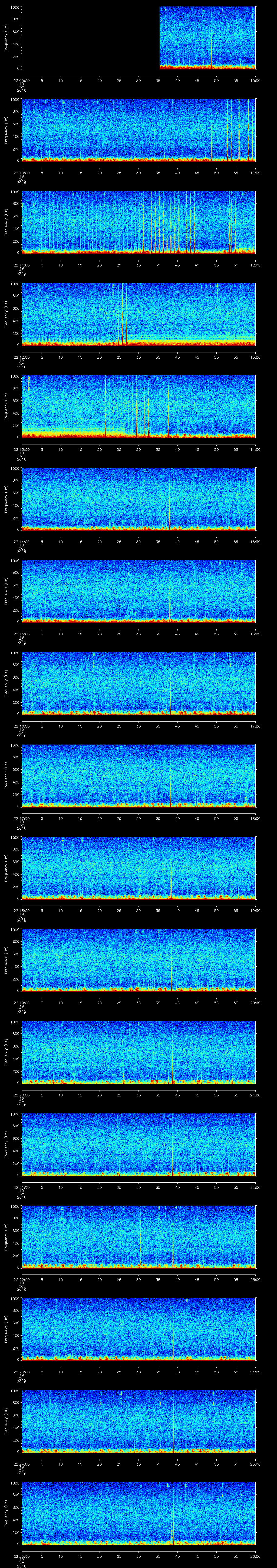Click the 22:23:00 start time label

tap(22, 1372)
